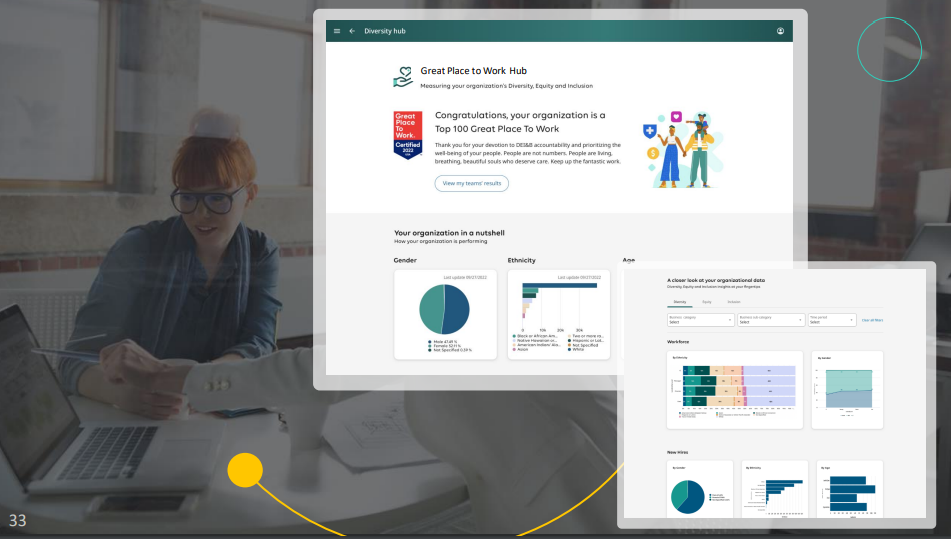This screenshot has height=539, width=951.
Task: Expand the Business sub-category dropdown
Action: coord(770,320)
